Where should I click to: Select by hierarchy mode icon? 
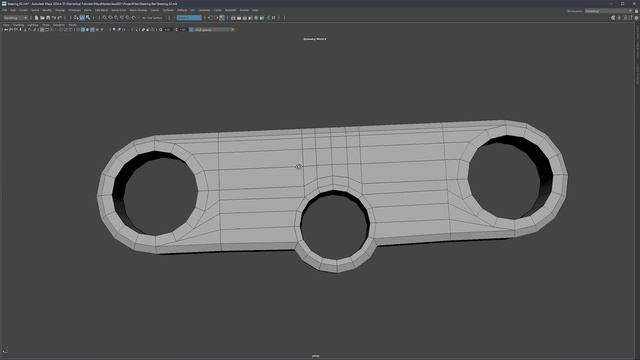point(76,18)
